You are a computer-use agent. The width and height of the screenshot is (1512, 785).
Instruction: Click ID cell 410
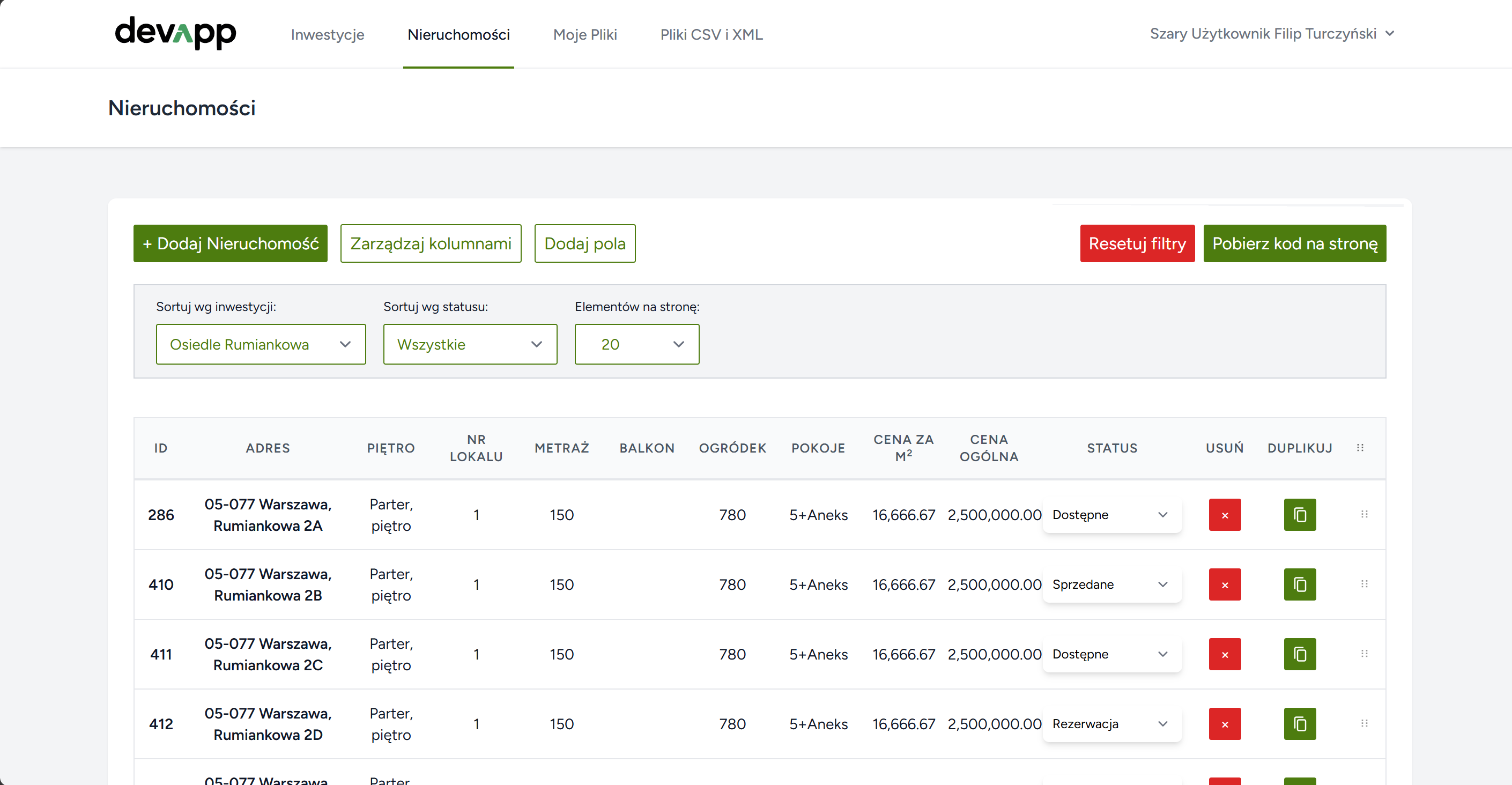(x=161, y=585)
